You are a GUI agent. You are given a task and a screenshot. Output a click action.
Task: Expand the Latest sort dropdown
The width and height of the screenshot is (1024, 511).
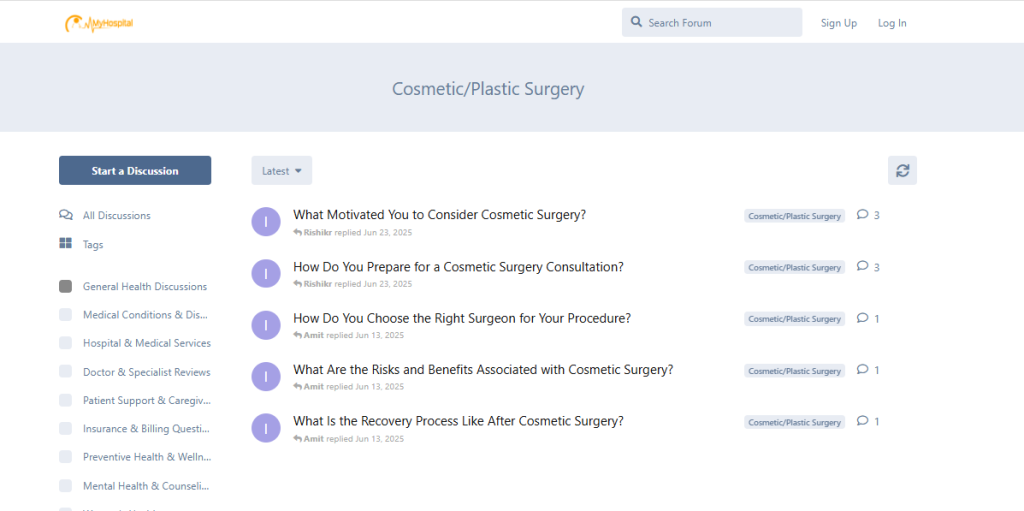click(x=281, y=171)
